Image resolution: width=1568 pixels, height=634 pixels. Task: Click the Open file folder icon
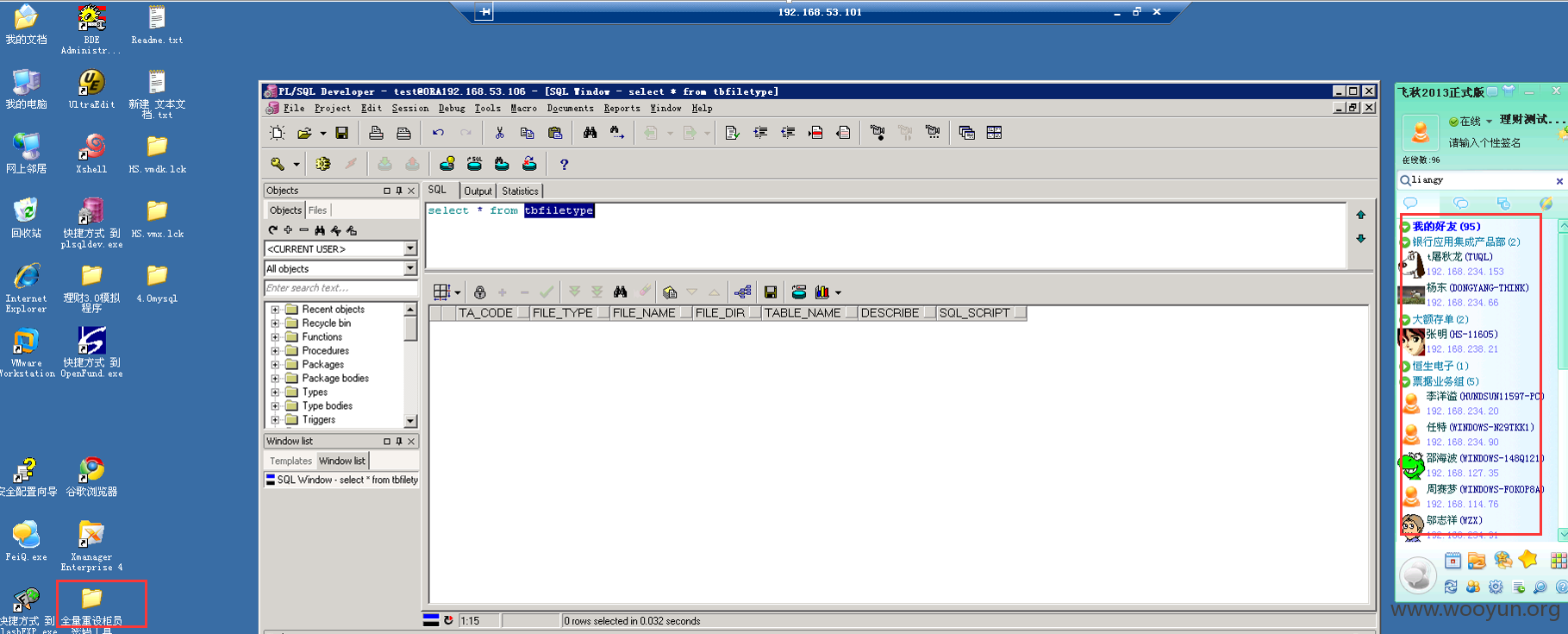(304, 133)
